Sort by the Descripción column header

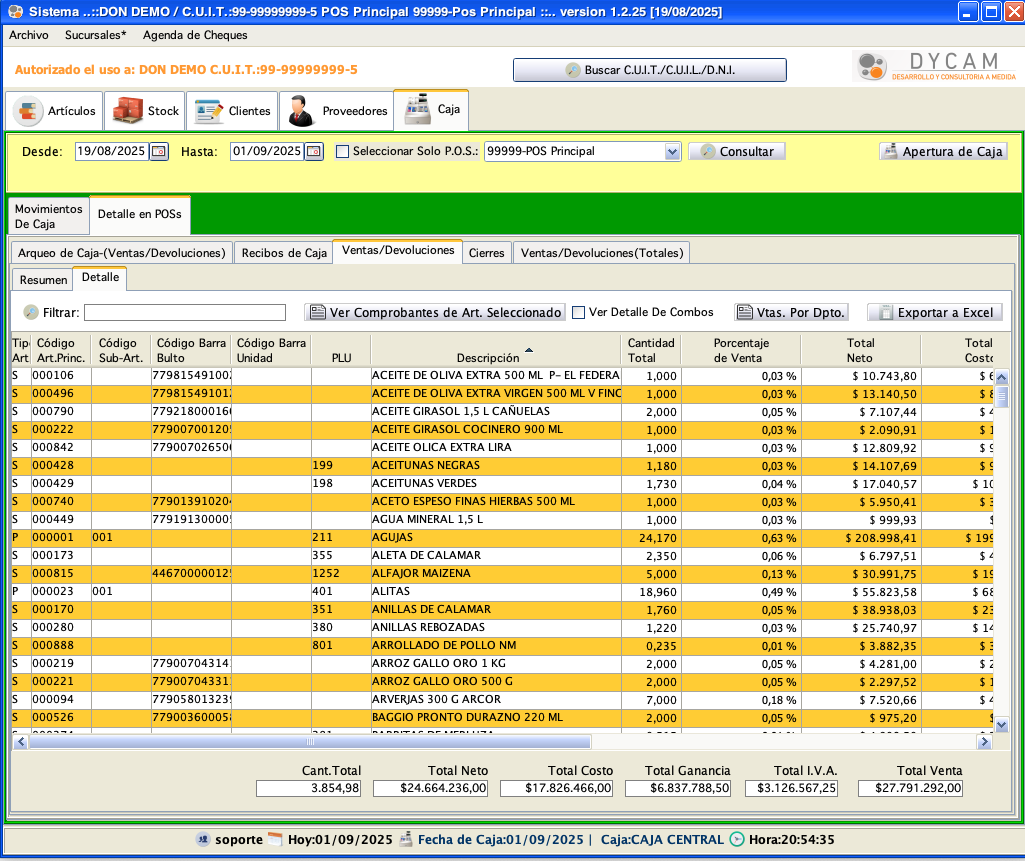(488, 357)
